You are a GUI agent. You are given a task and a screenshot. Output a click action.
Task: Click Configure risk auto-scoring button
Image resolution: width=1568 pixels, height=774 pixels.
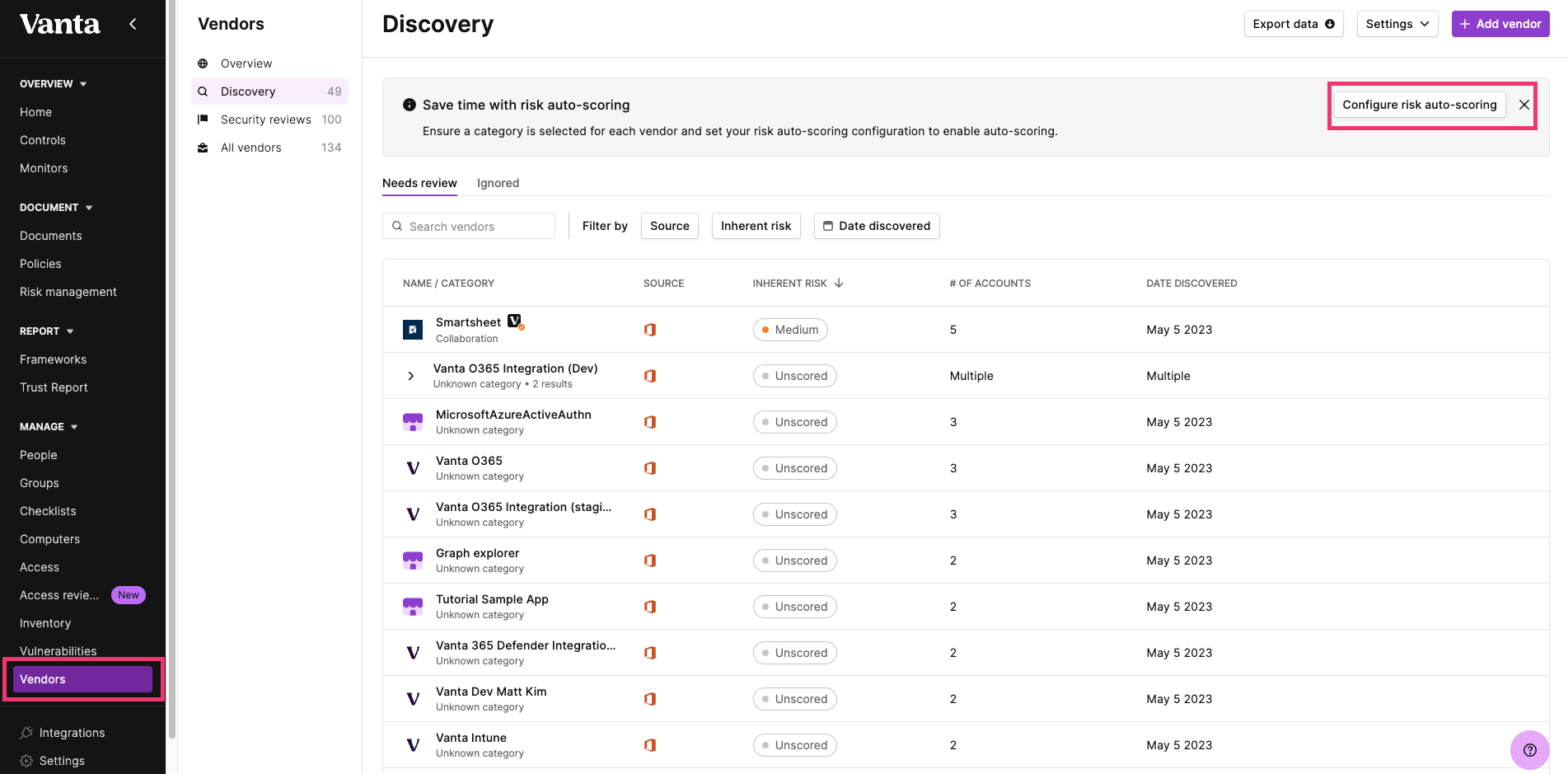(1420, 105)
